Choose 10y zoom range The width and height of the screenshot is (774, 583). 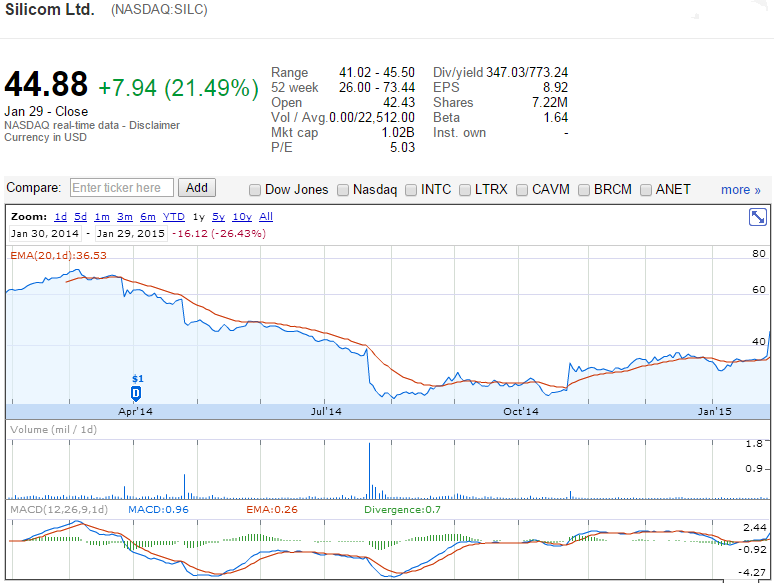(x=242, y=216)
